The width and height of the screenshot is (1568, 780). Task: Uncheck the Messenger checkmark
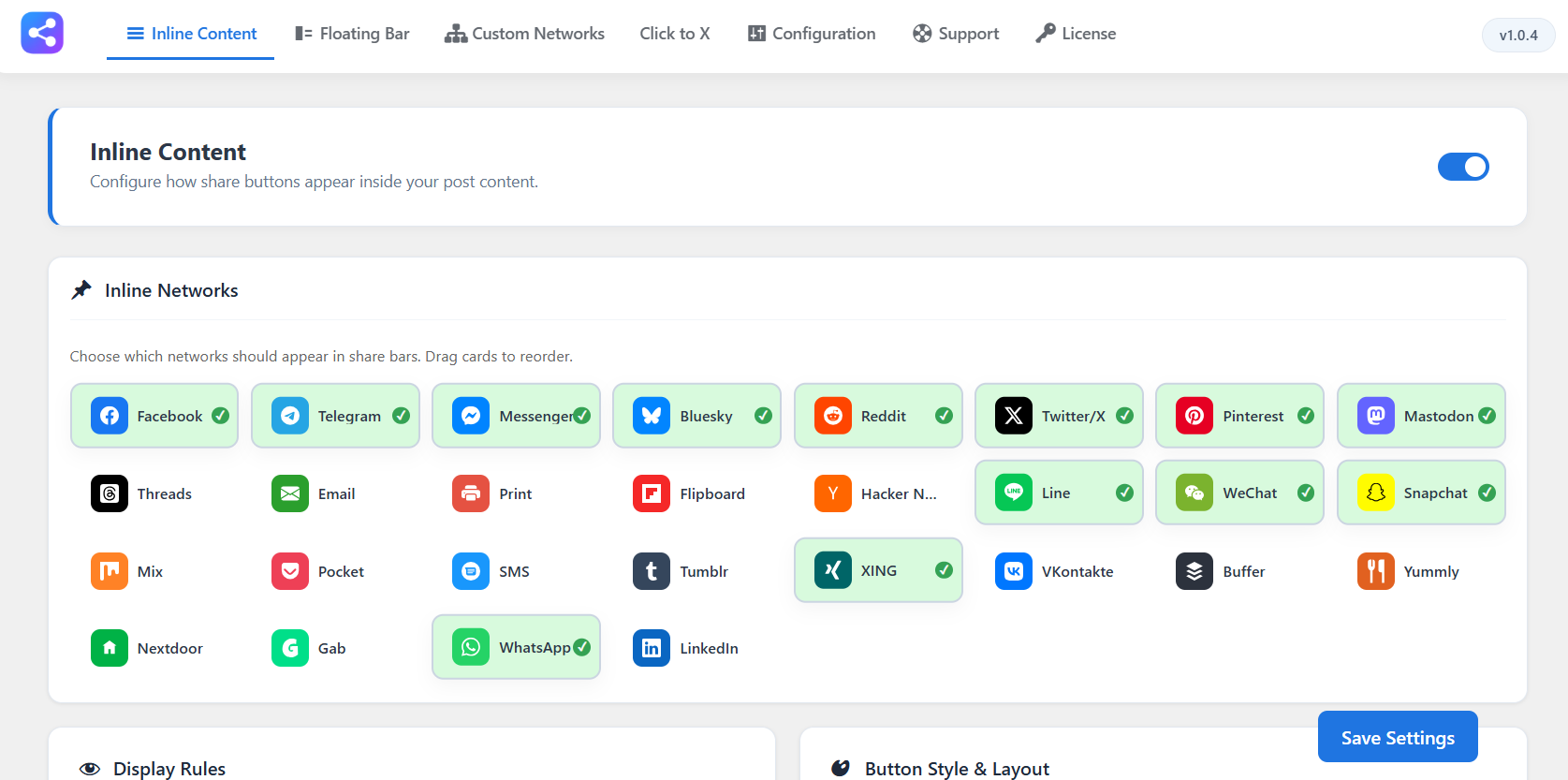coord(582,416)
